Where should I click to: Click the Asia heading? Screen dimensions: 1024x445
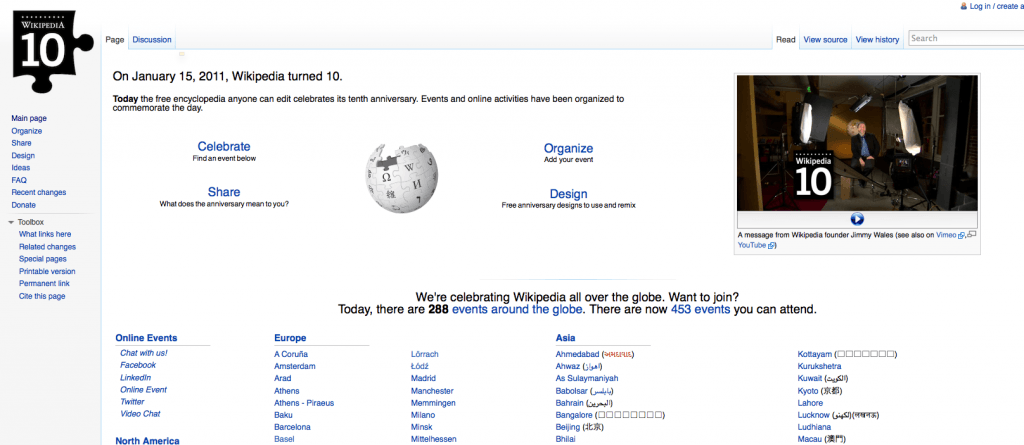(566, 338)
